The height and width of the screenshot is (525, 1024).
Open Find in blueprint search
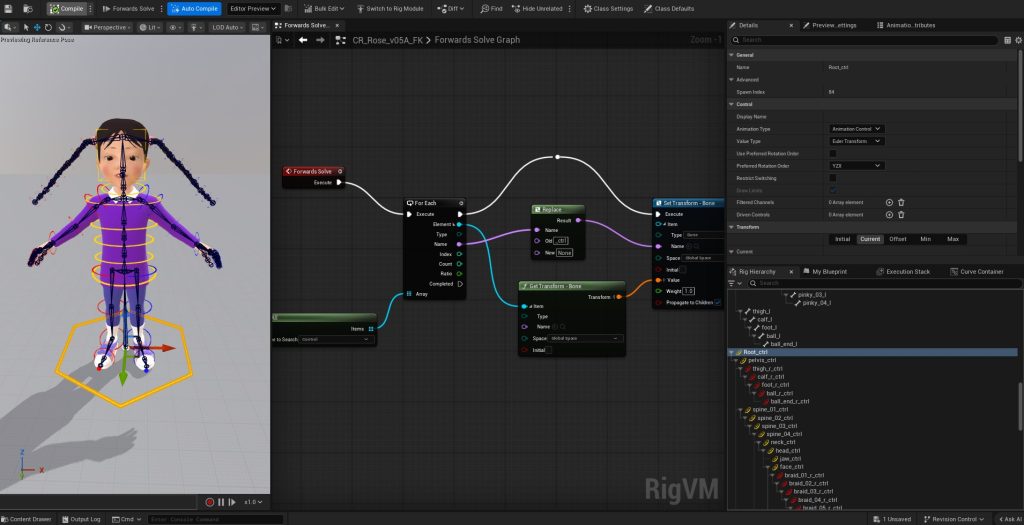coord(491,8)
